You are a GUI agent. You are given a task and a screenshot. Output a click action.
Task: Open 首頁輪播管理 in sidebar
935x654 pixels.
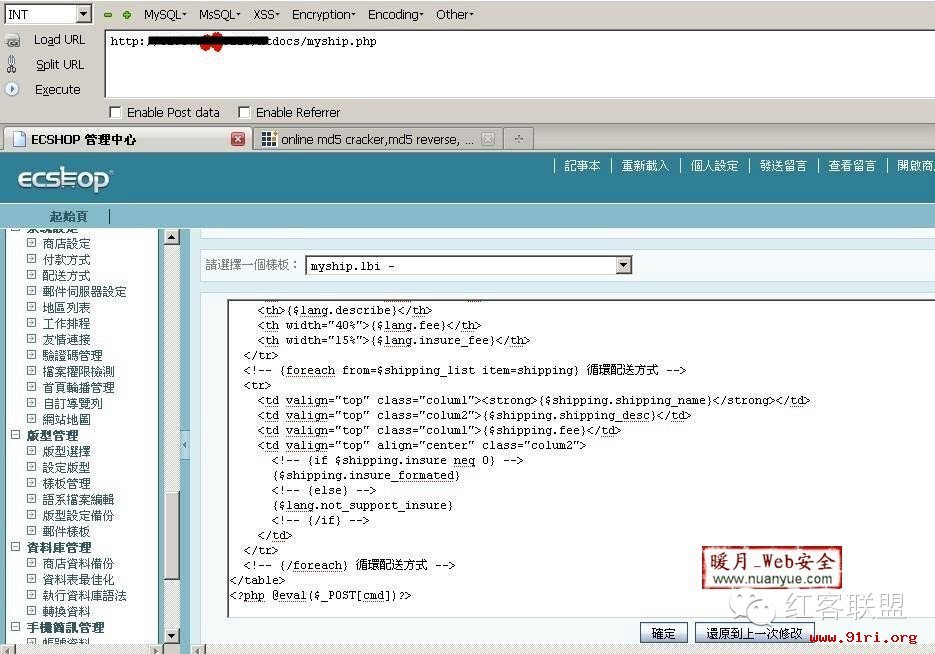[x=78, y=388]
